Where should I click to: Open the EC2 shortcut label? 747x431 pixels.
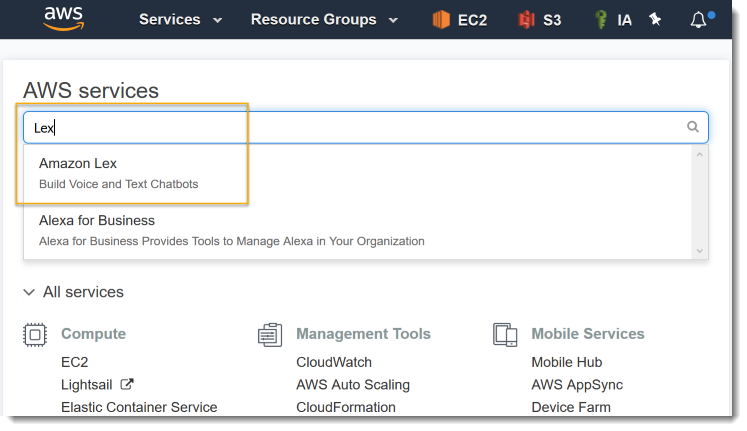coord(472,20)
